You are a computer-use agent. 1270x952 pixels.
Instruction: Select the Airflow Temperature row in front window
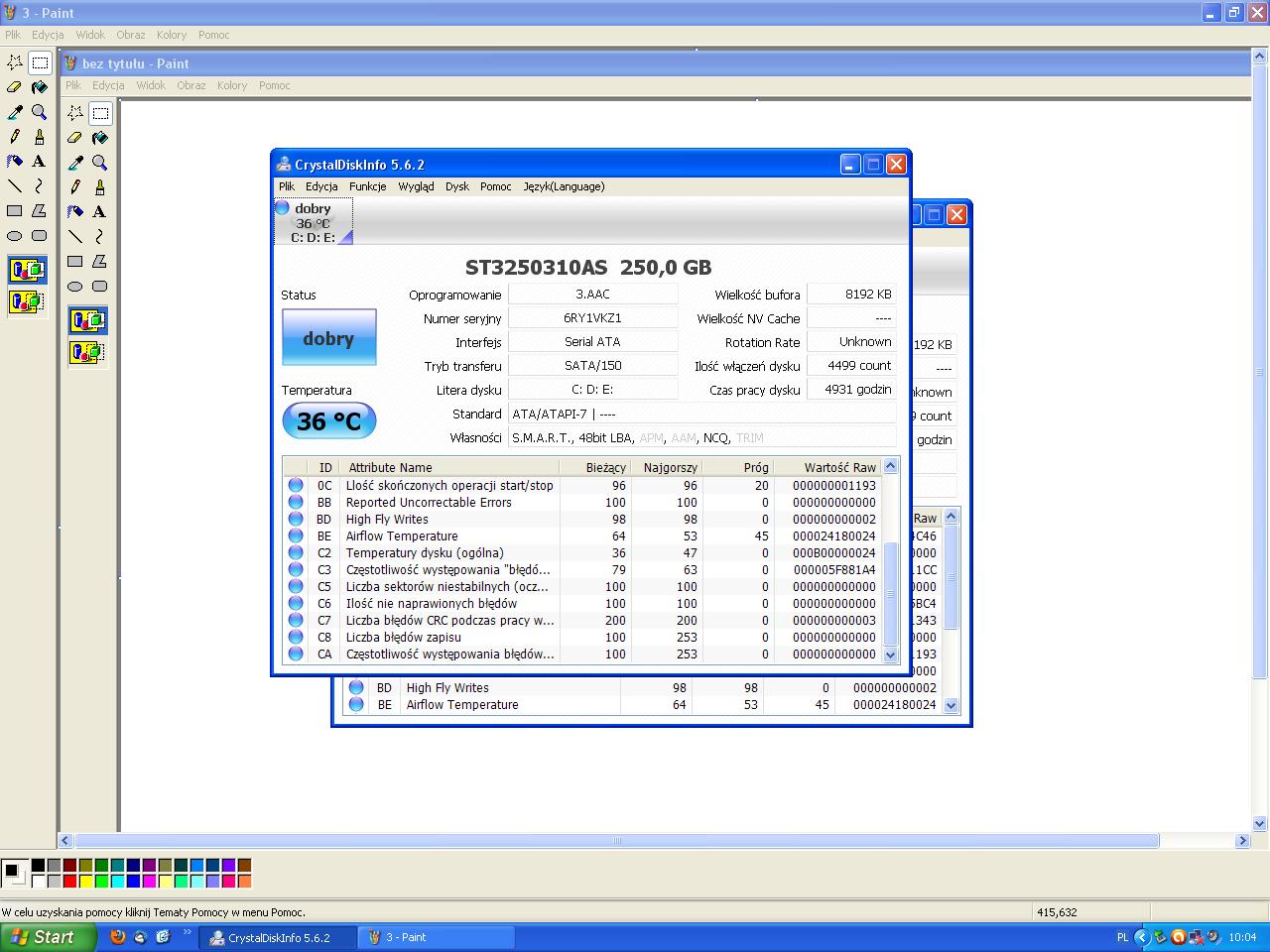[582, 536]
